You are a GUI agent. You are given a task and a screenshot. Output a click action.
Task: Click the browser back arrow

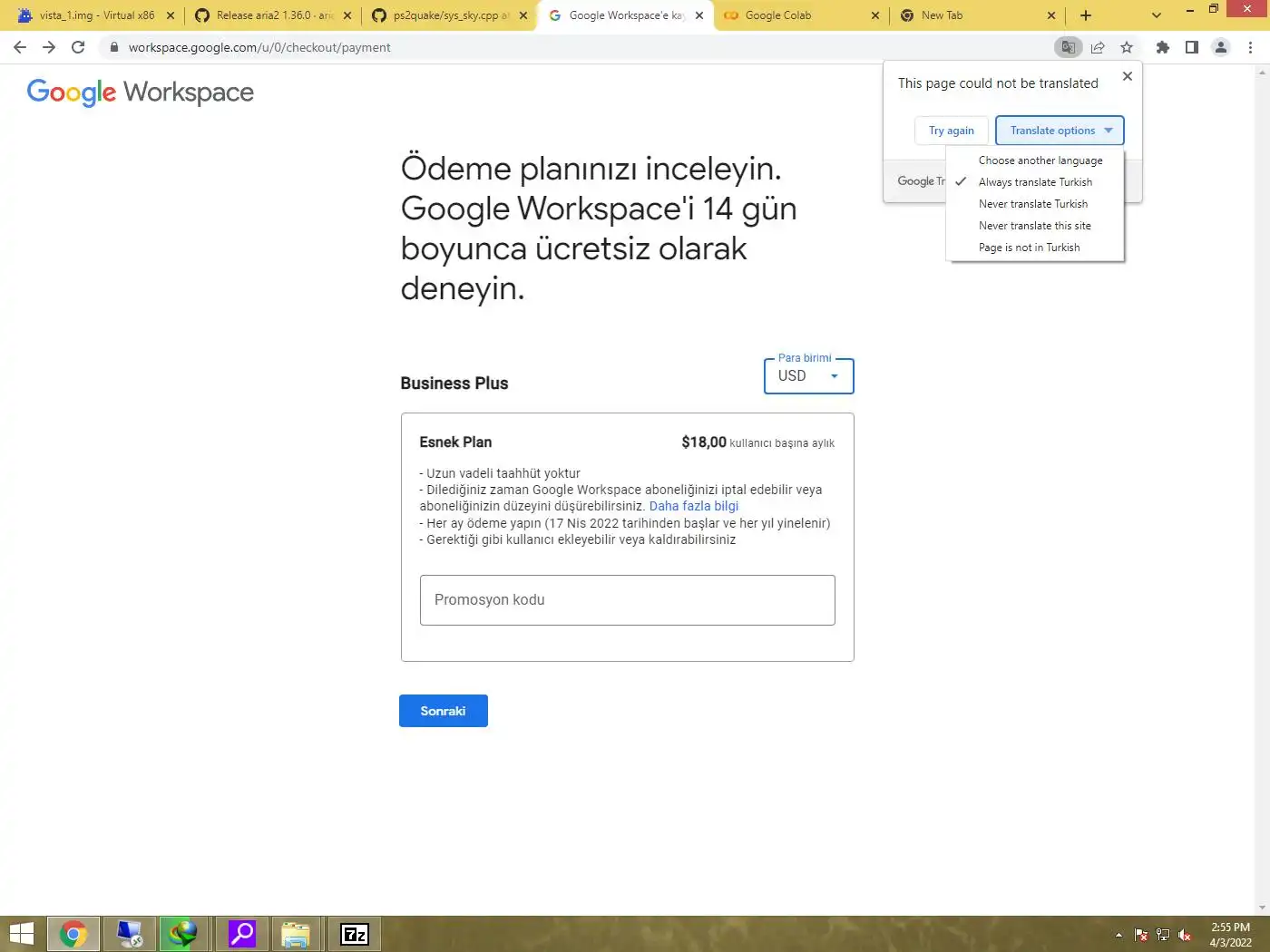click(x=20, y=47)
